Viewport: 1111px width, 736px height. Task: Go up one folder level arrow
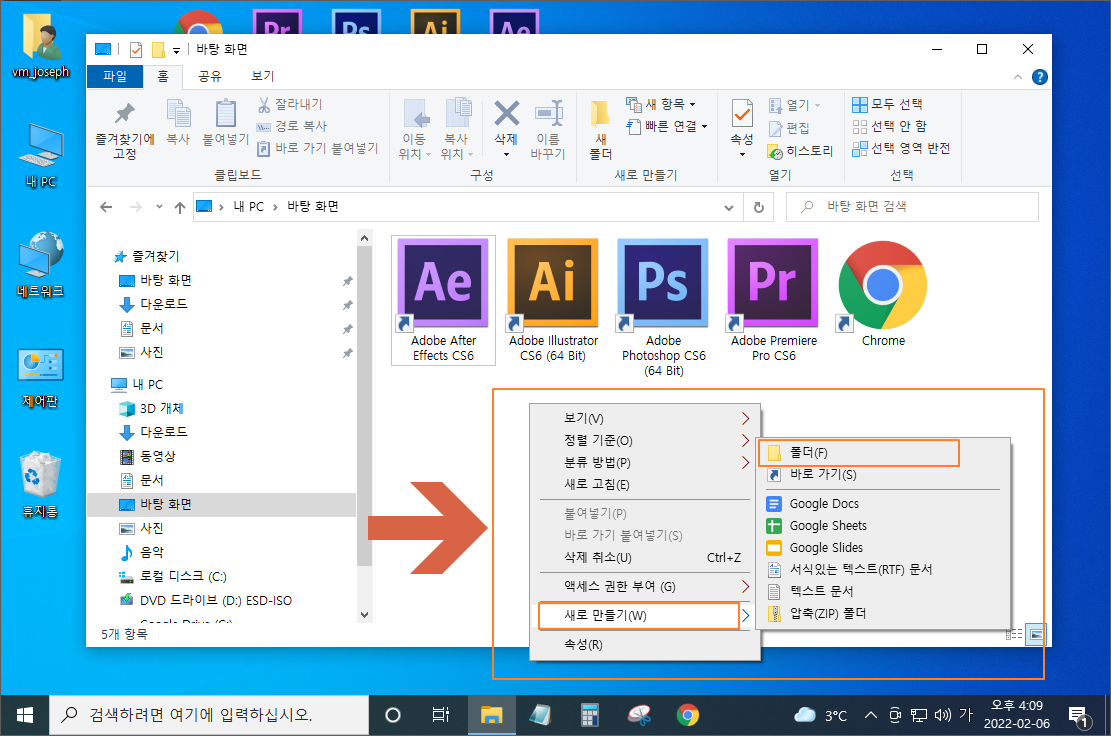click(x=180, y=207)
